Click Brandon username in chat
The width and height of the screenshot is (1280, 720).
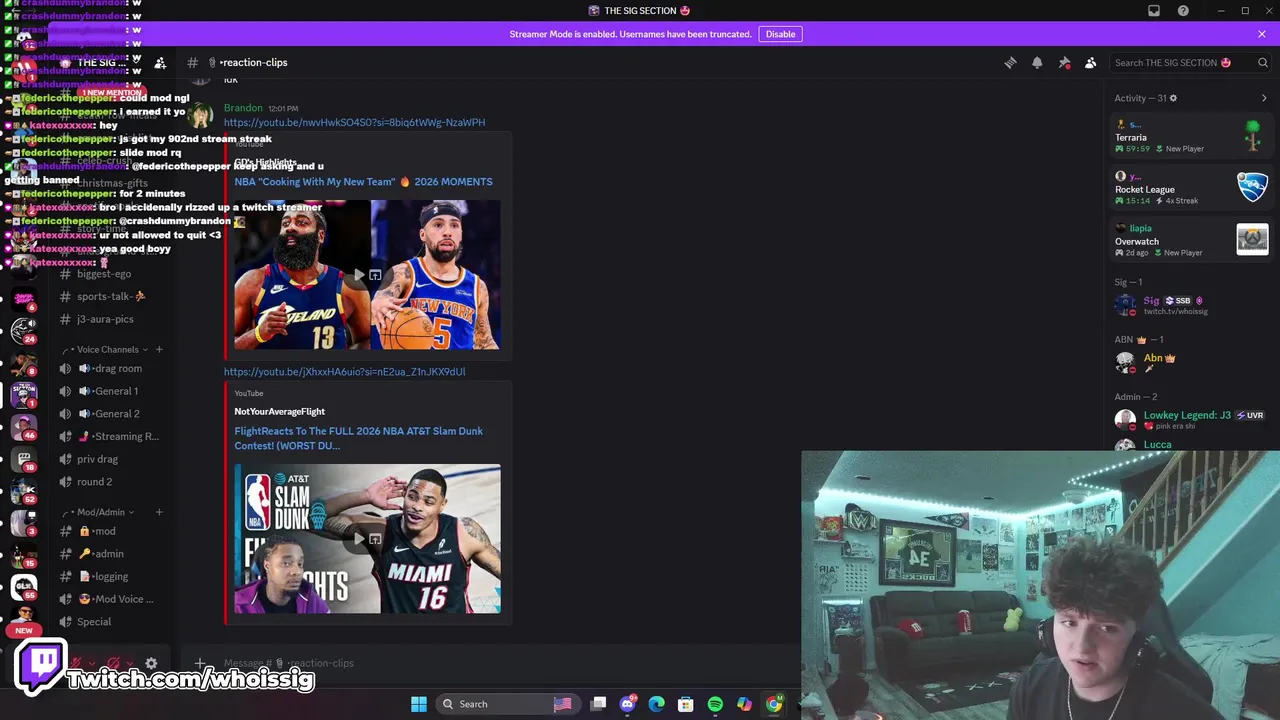coord(243,108)
